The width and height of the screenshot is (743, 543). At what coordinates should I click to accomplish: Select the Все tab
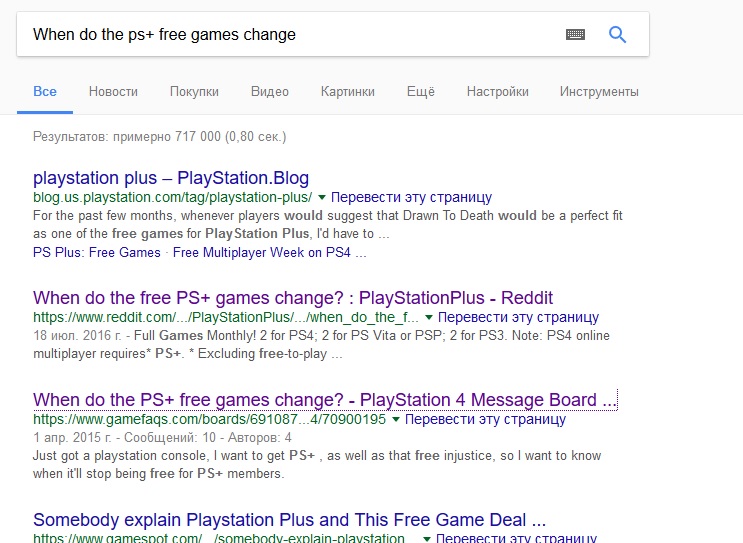[45, 91]
